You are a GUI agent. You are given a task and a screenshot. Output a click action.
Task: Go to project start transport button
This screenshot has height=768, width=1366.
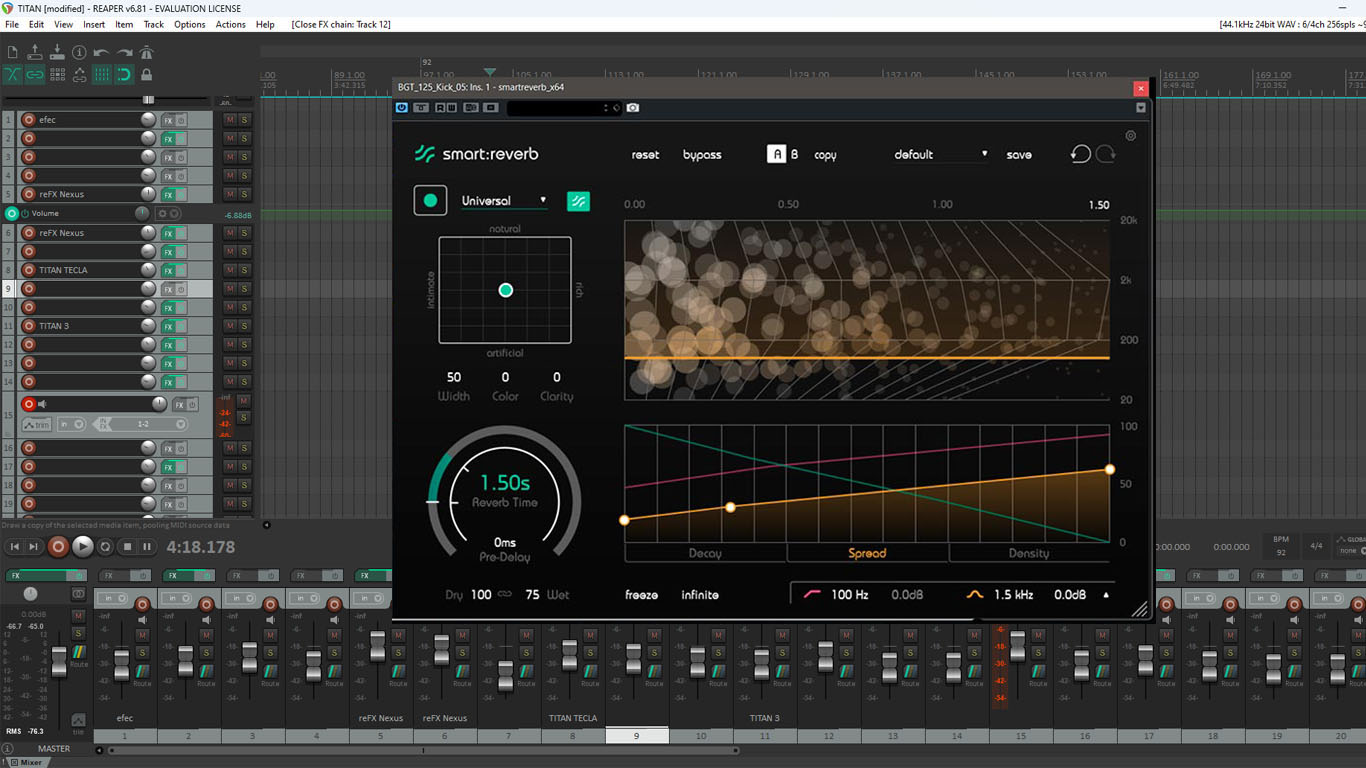14,547
